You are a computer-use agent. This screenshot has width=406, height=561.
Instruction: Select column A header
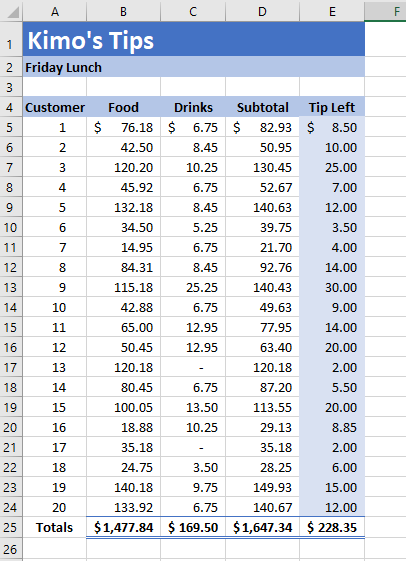[x=55, y=11]
